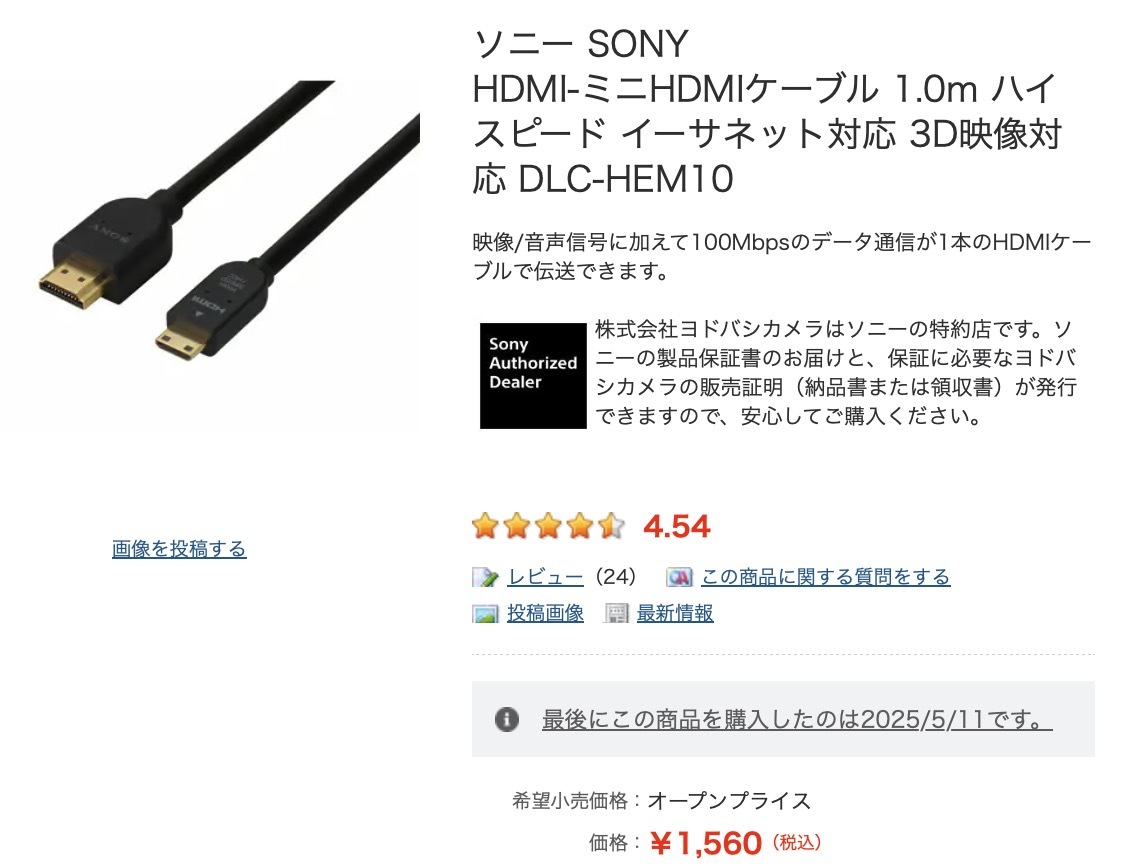
Task: Click the ¥1,560 price
Action: point(706,843)
